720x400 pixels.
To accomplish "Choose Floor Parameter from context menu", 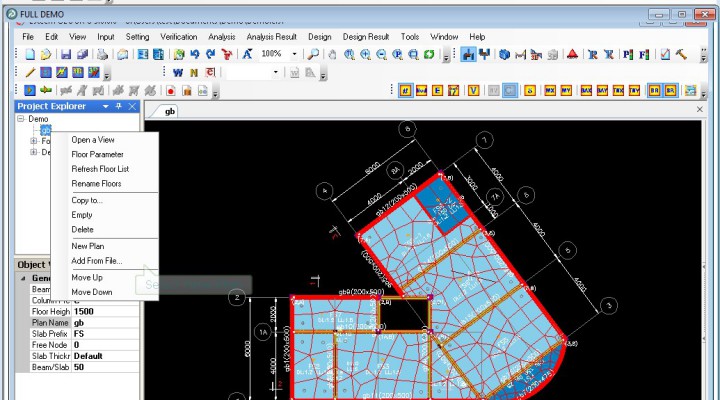I will pyautogui.click(x=97, y=155).
